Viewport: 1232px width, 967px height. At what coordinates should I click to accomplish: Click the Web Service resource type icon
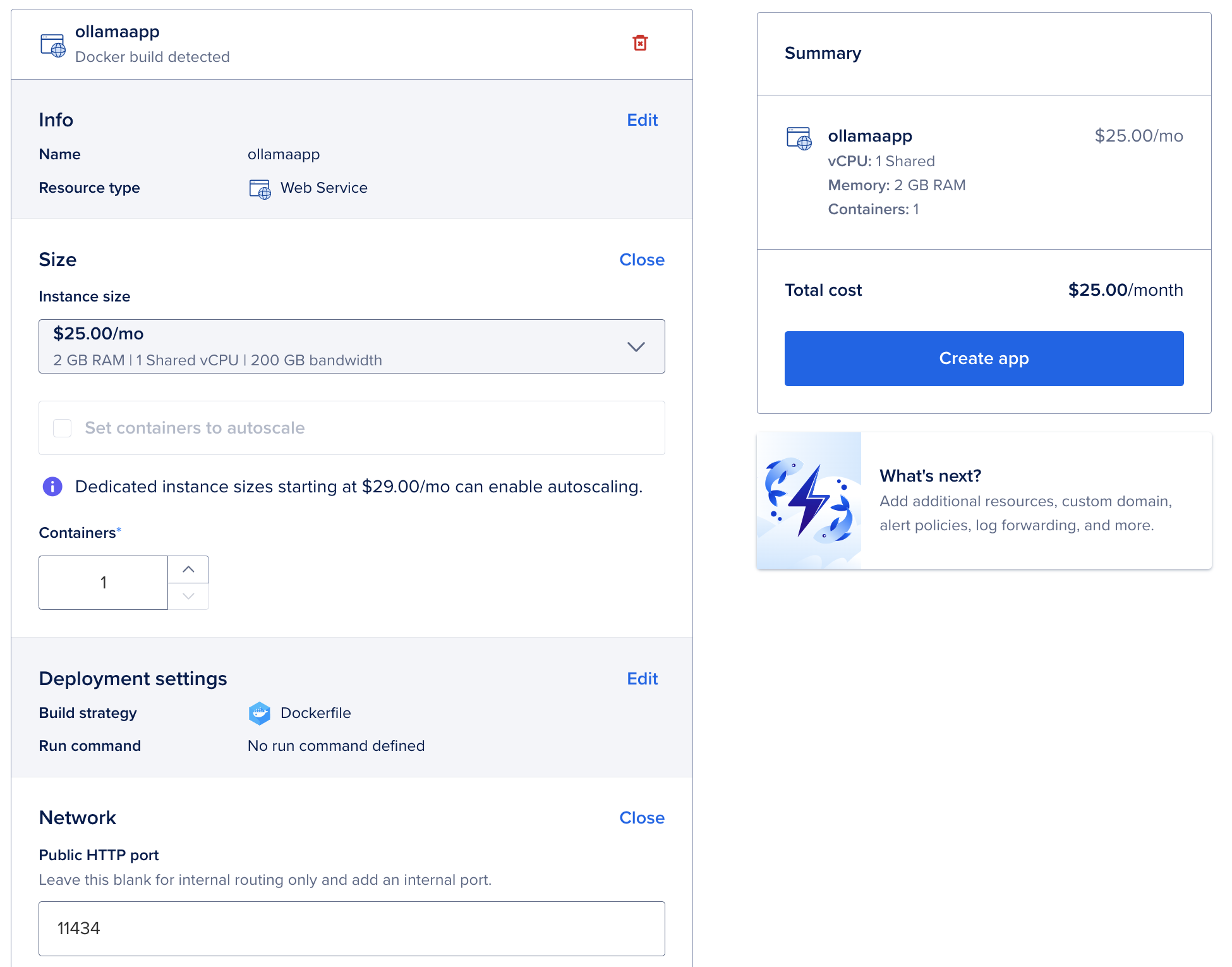coord(260,189)
